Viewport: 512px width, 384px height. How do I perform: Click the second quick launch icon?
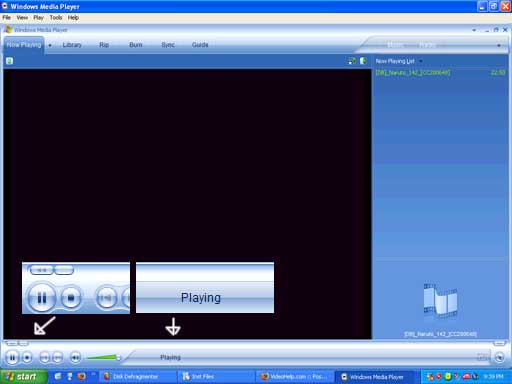(x=70, y=377)
